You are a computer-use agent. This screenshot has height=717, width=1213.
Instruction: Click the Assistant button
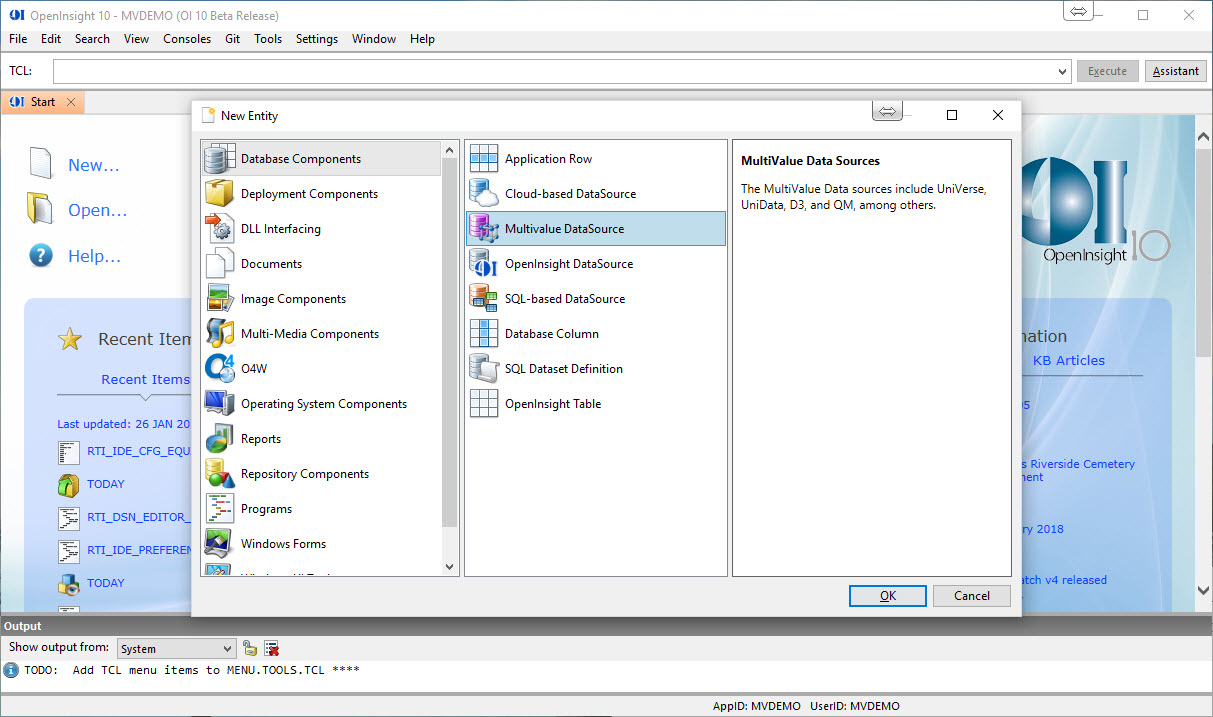tap(1176, 71)
